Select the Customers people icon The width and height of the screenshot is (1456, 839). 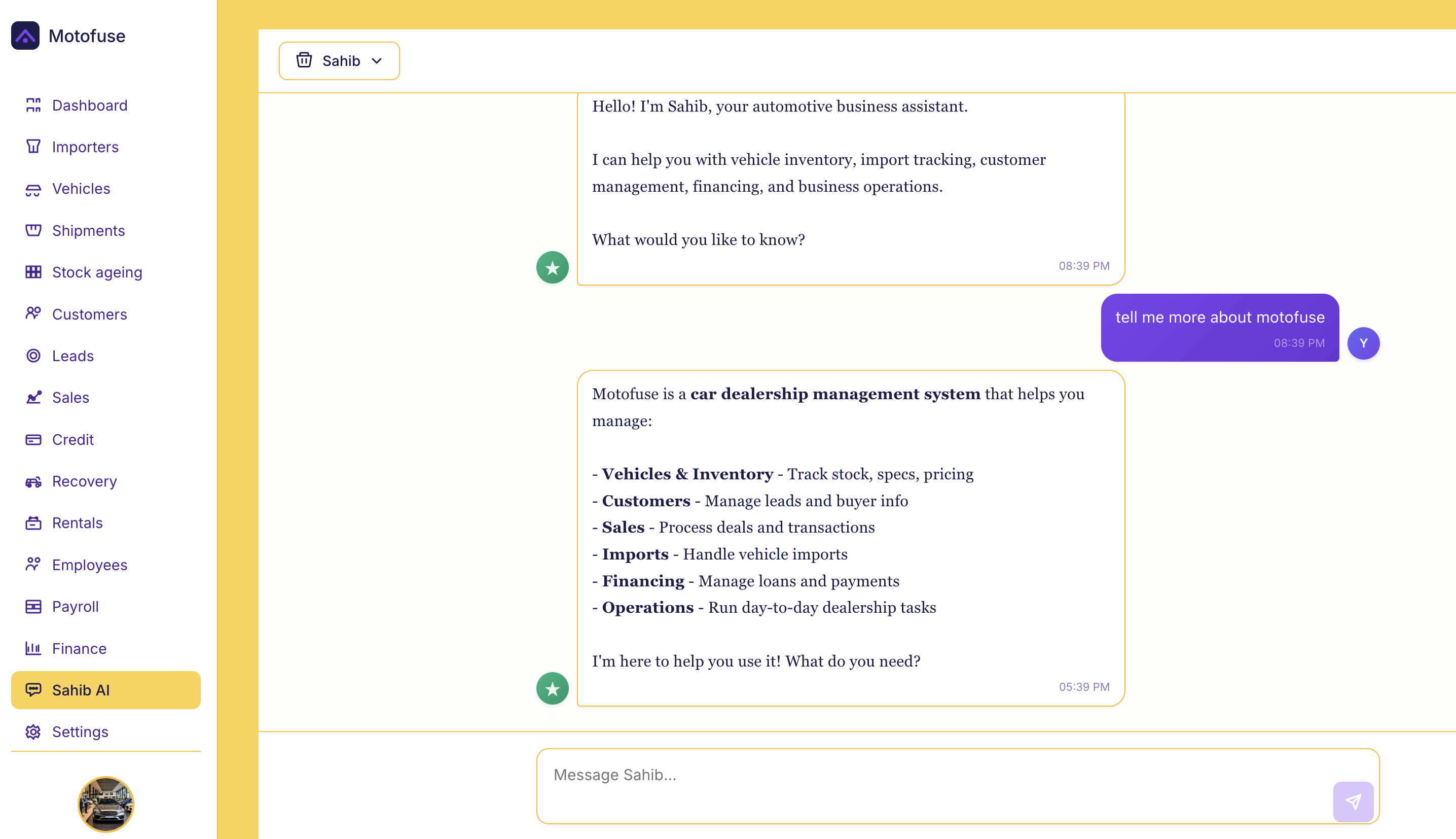33,313
